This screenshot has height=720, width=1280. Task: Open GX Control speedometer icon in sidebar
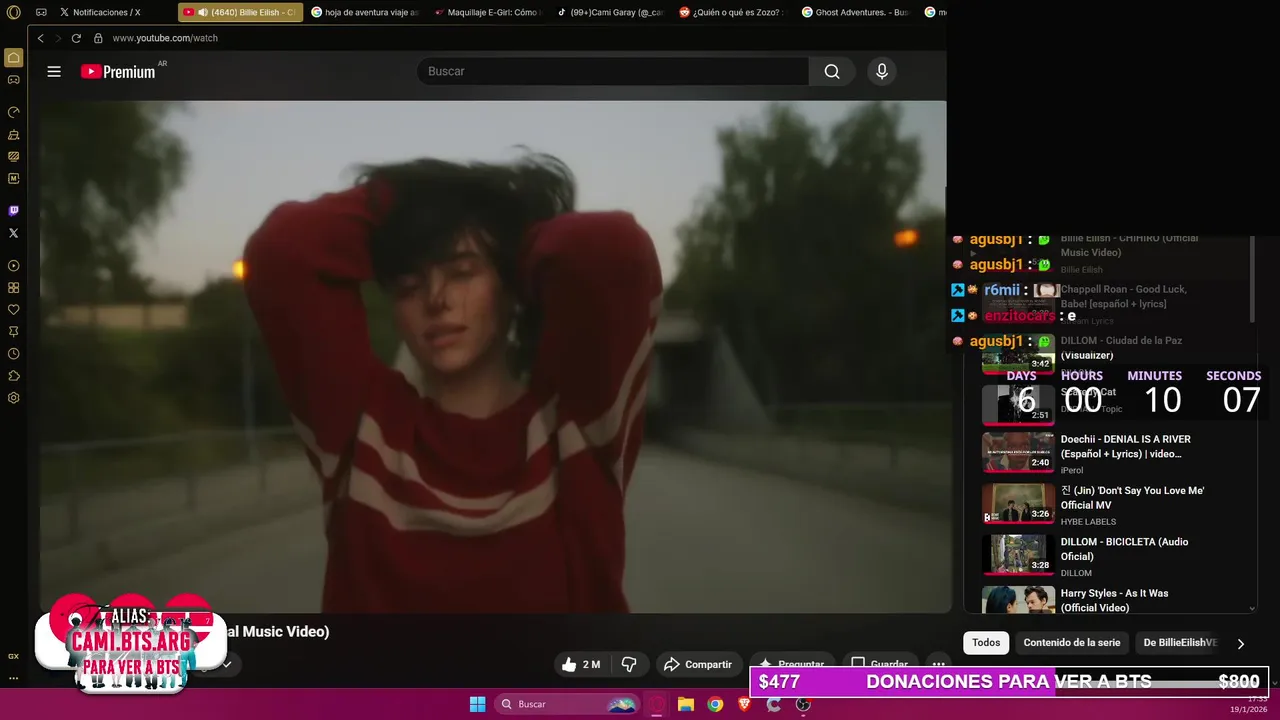click(x=13, y=112)
